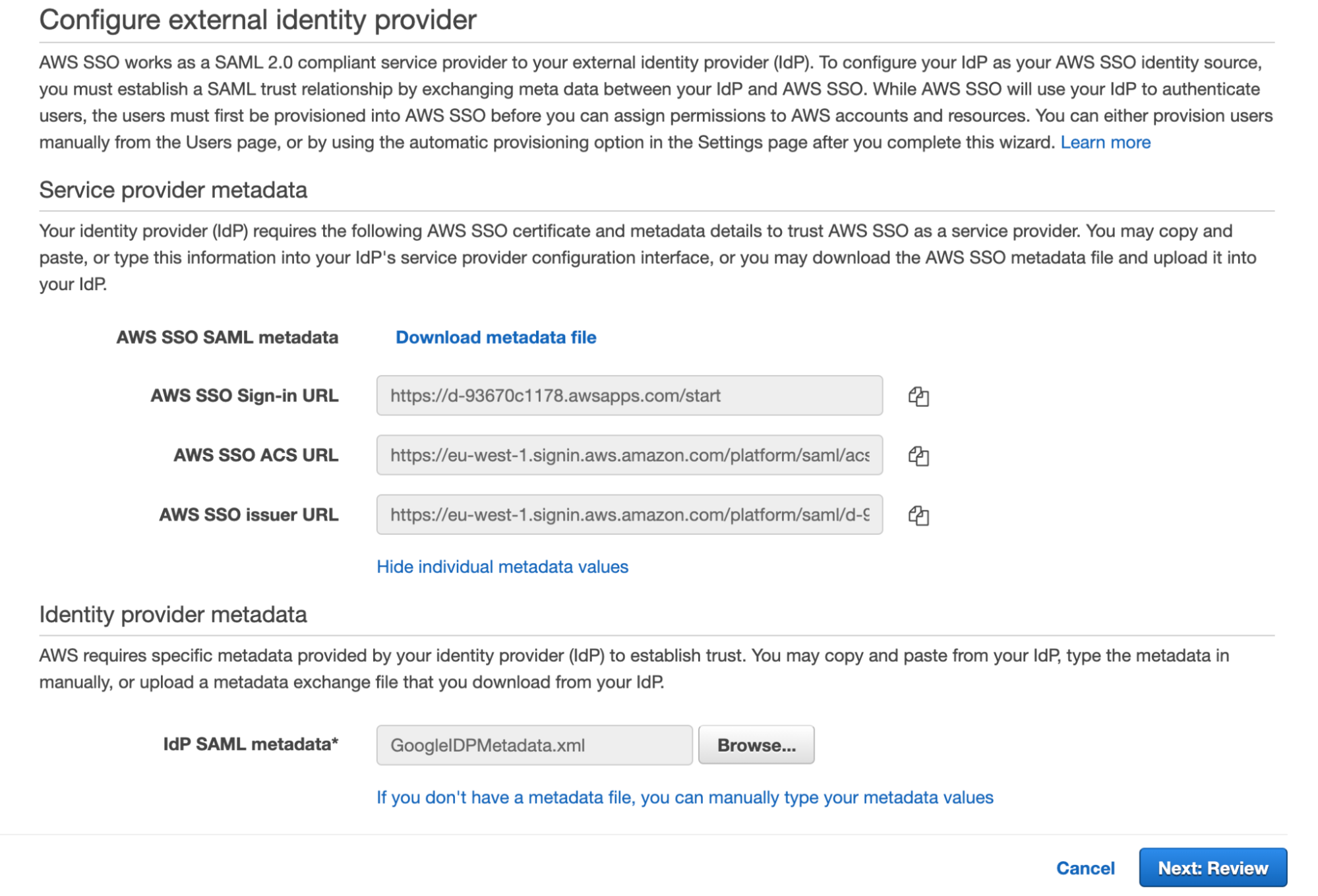
Task: Click the copy icon beside the Sign-in URL
Action: (x=920, y=396)
